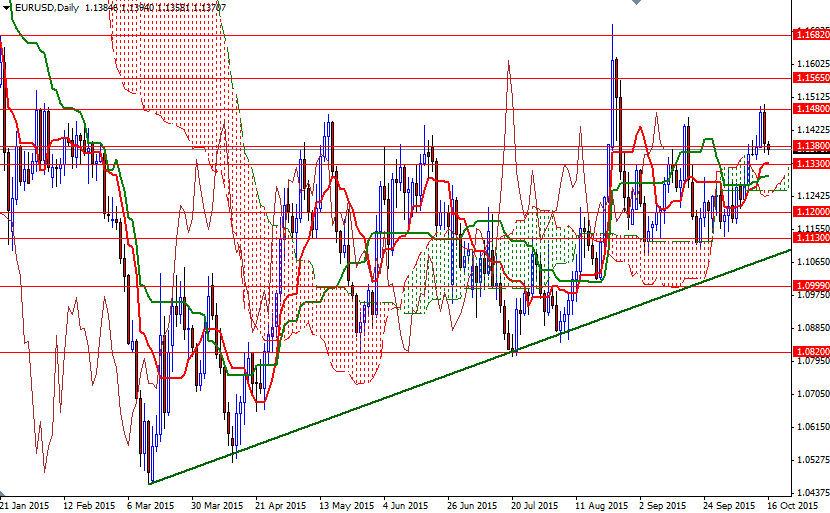Select the 1.16820 red price label
Viewport: 830px width, 513px height.
810,35
